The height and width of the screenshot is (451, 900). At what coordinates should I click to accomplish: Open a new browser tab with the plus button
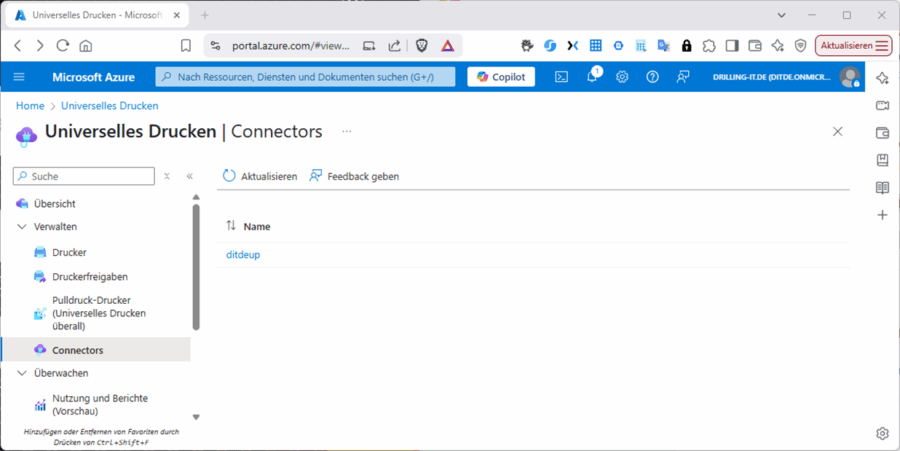(x=205, y=15)
